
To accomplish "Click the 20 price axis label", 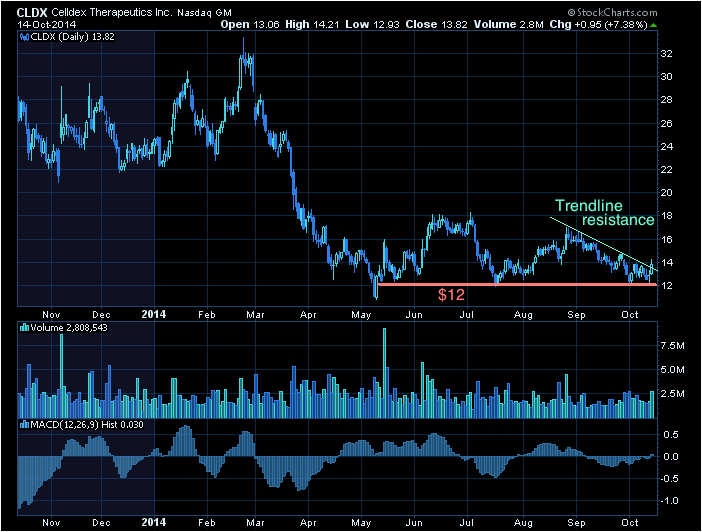I will pyautogui.click(x=667, y=193).
